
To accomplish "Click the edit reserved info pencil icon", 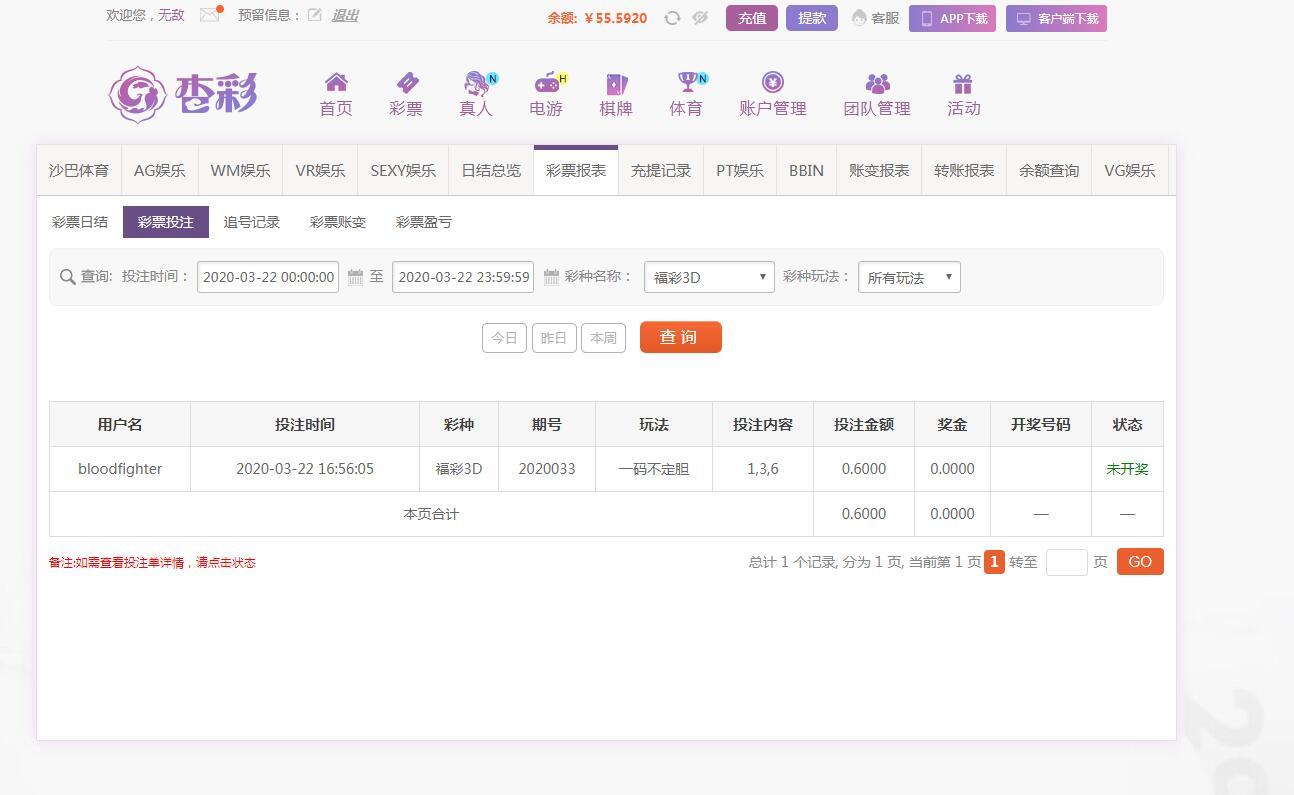I will [x=315, y=15].
